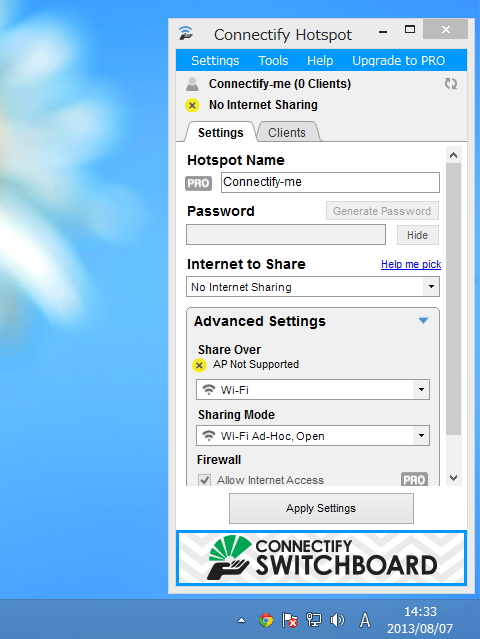Click the scrollbar down arrow
This screenshot has height=639, width=480.
point(454,478)
